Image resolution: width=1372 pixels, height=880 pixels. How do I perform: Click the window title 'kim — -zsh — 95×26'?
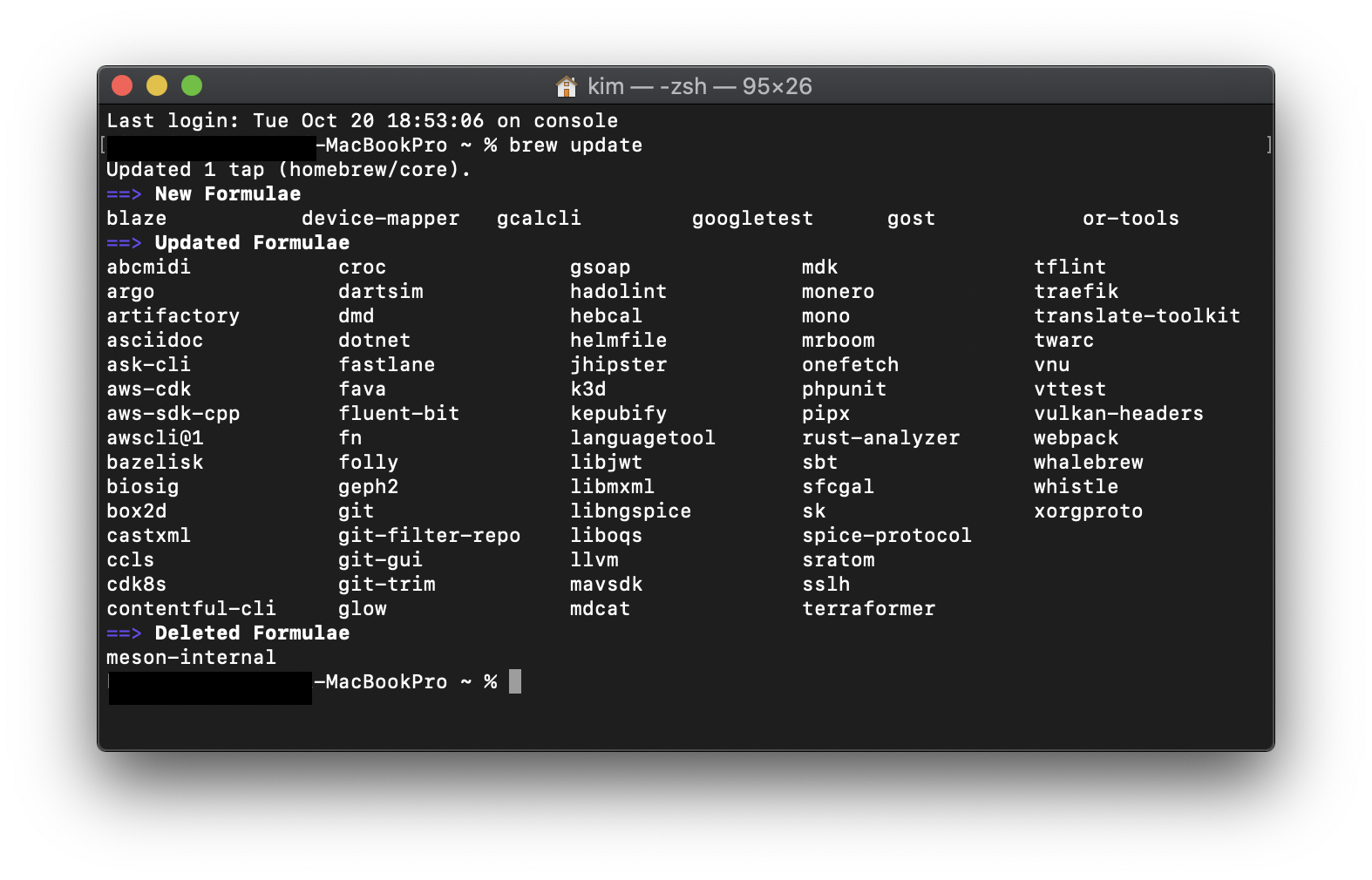(700, 86)
